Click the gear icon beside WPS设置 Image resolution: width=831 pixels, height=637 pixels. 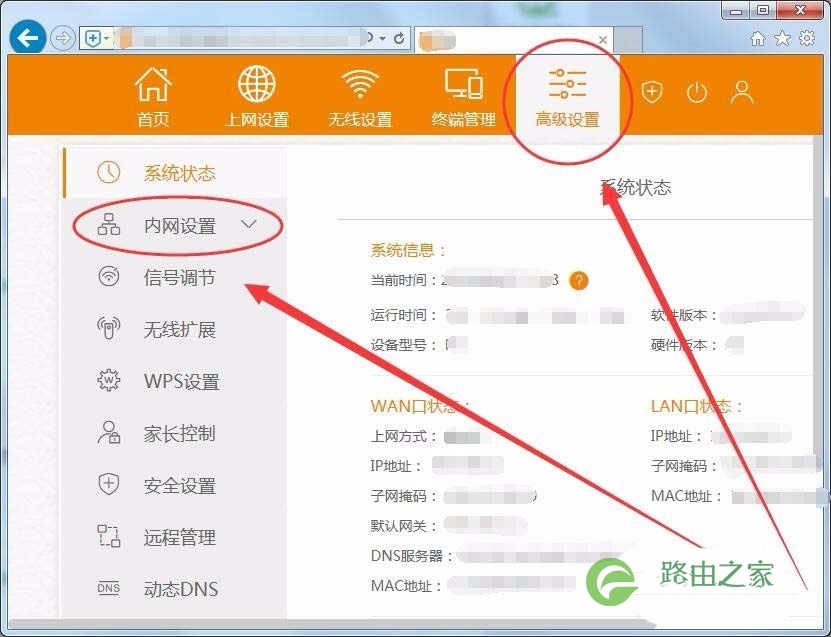(109, 380)
